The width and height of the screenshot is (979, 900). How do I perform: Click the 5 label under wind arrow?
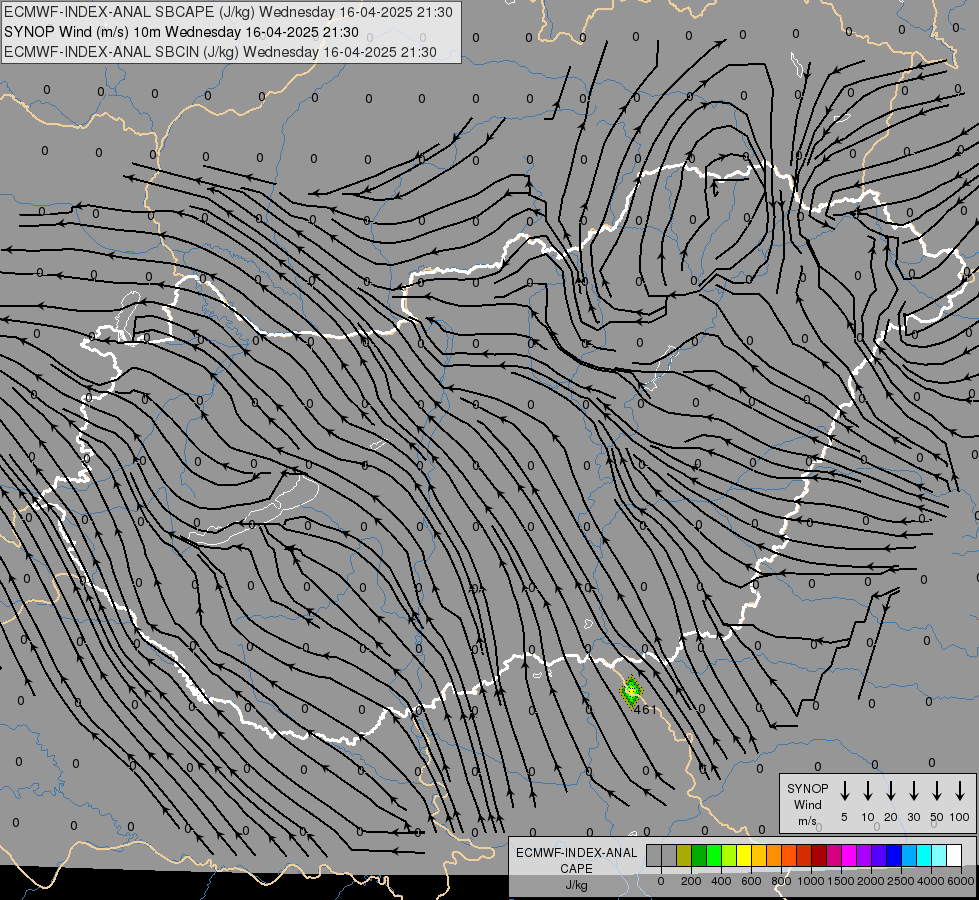click(x=844, y=817)
